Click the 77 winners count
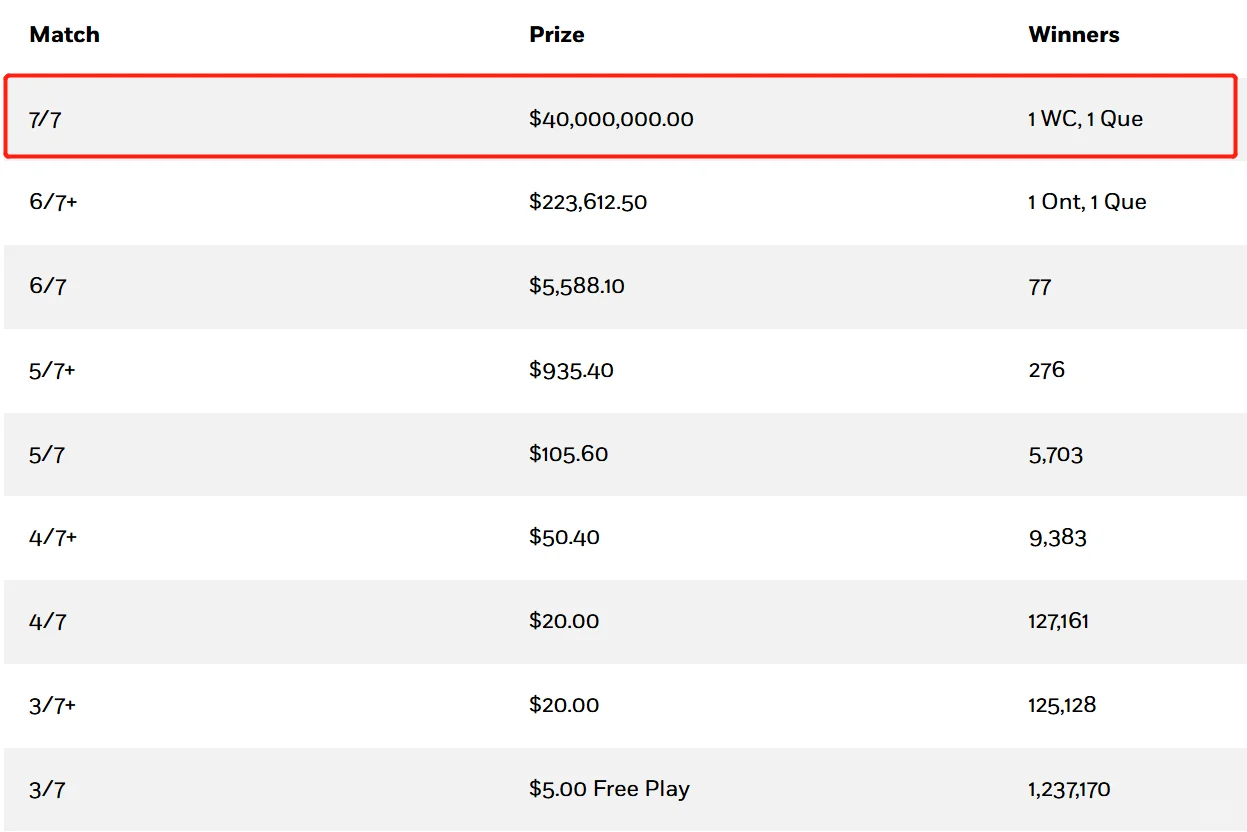 1039,287
